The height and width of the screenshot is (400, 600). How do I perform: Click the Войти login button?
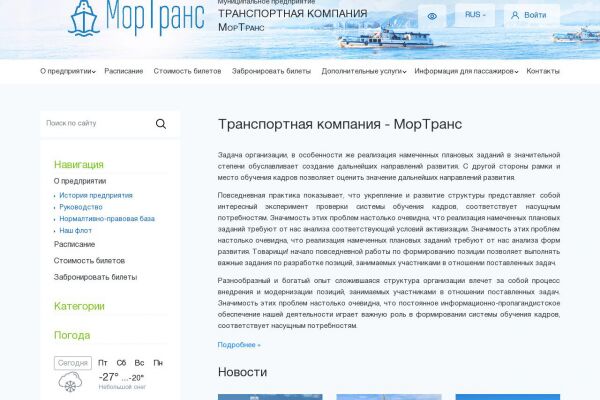point(532,15)
